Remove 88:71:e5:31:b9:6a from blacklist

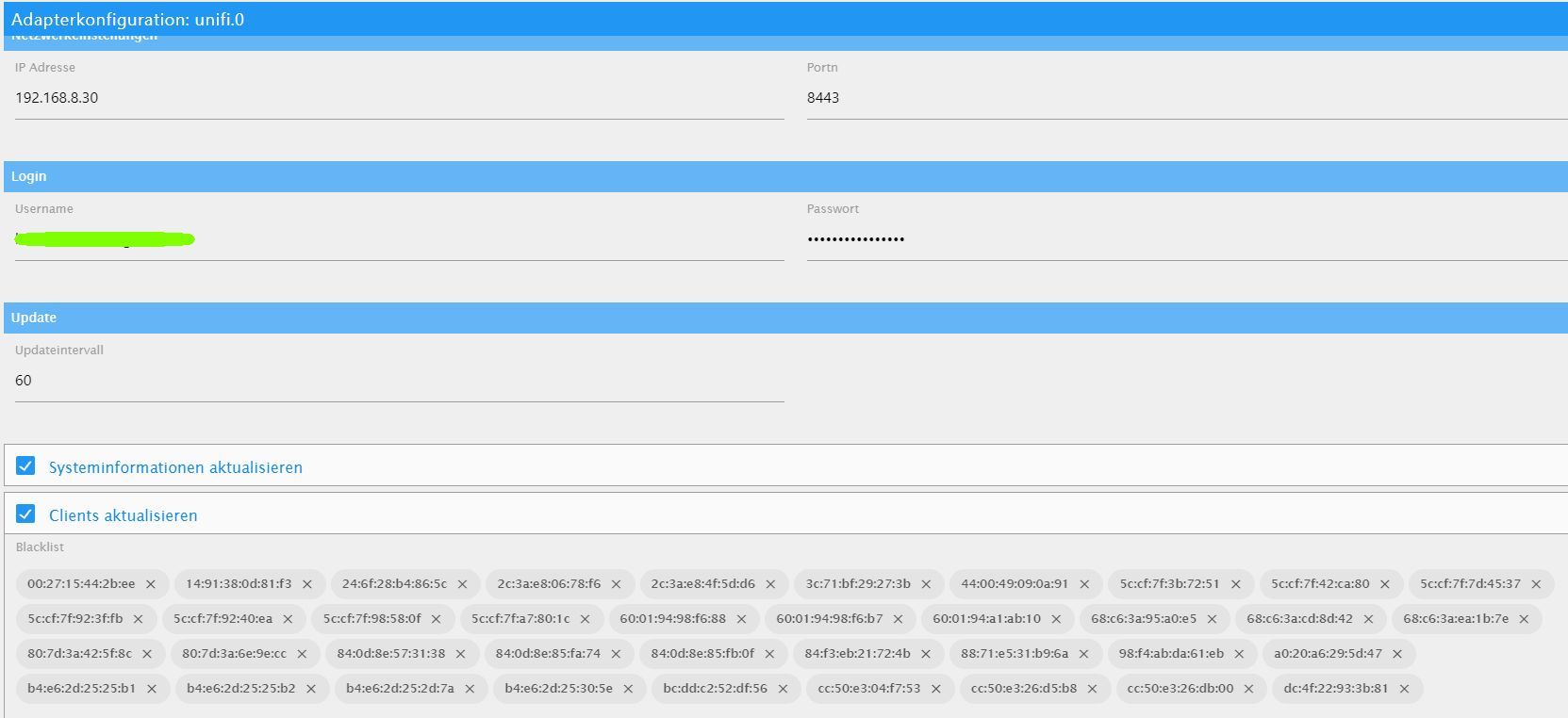[1084, 654]
